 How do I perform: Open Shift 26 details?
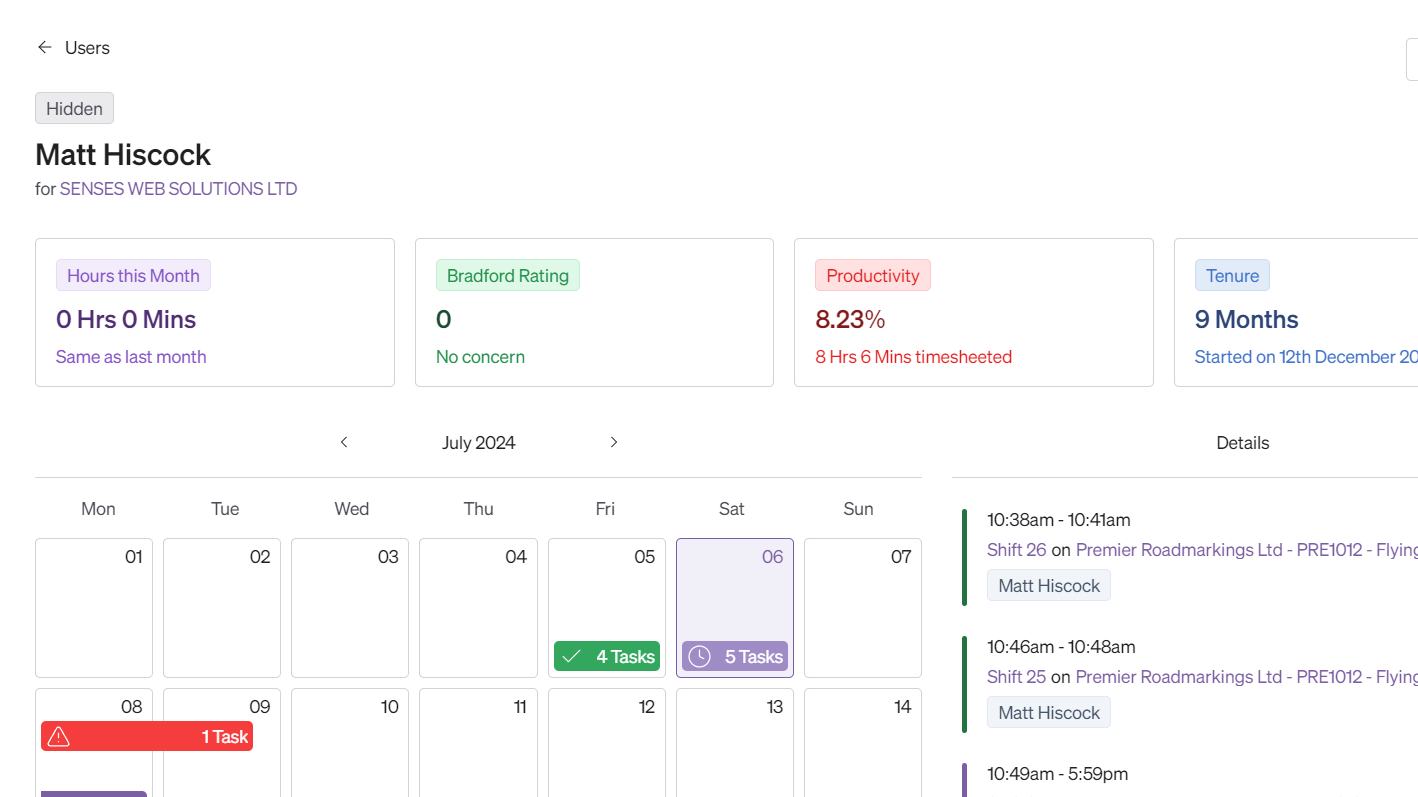1016,549
